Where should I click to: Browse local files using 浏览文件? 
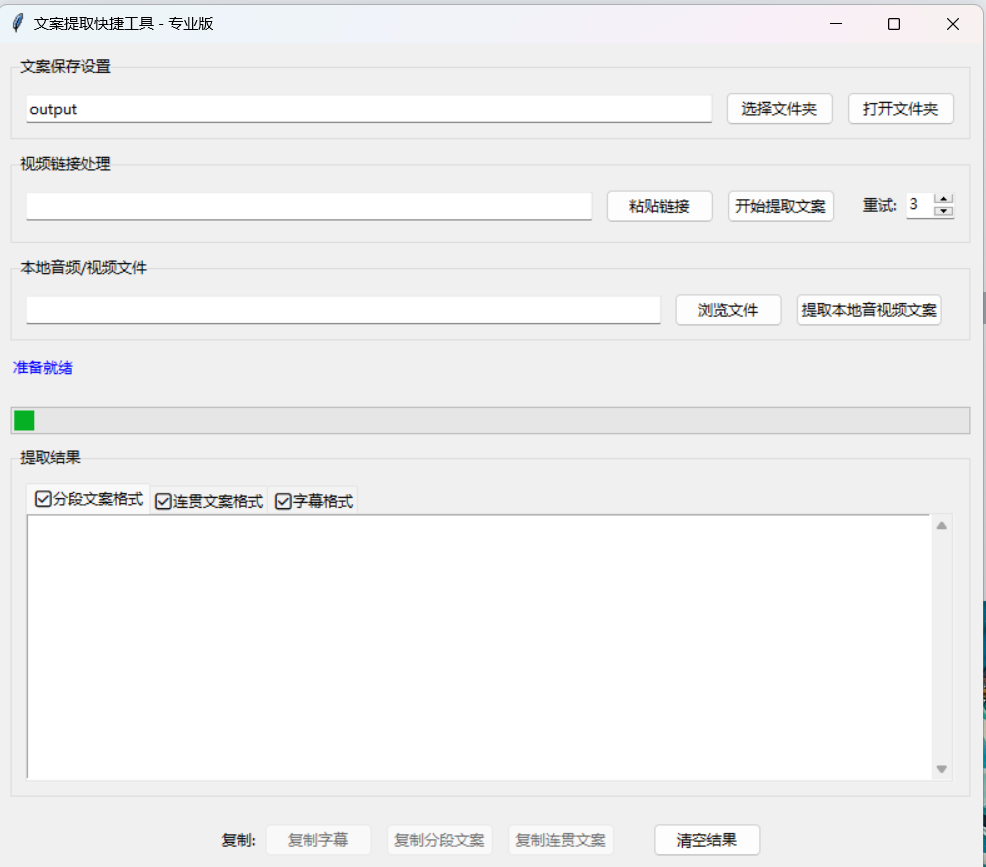coord(728,310)
